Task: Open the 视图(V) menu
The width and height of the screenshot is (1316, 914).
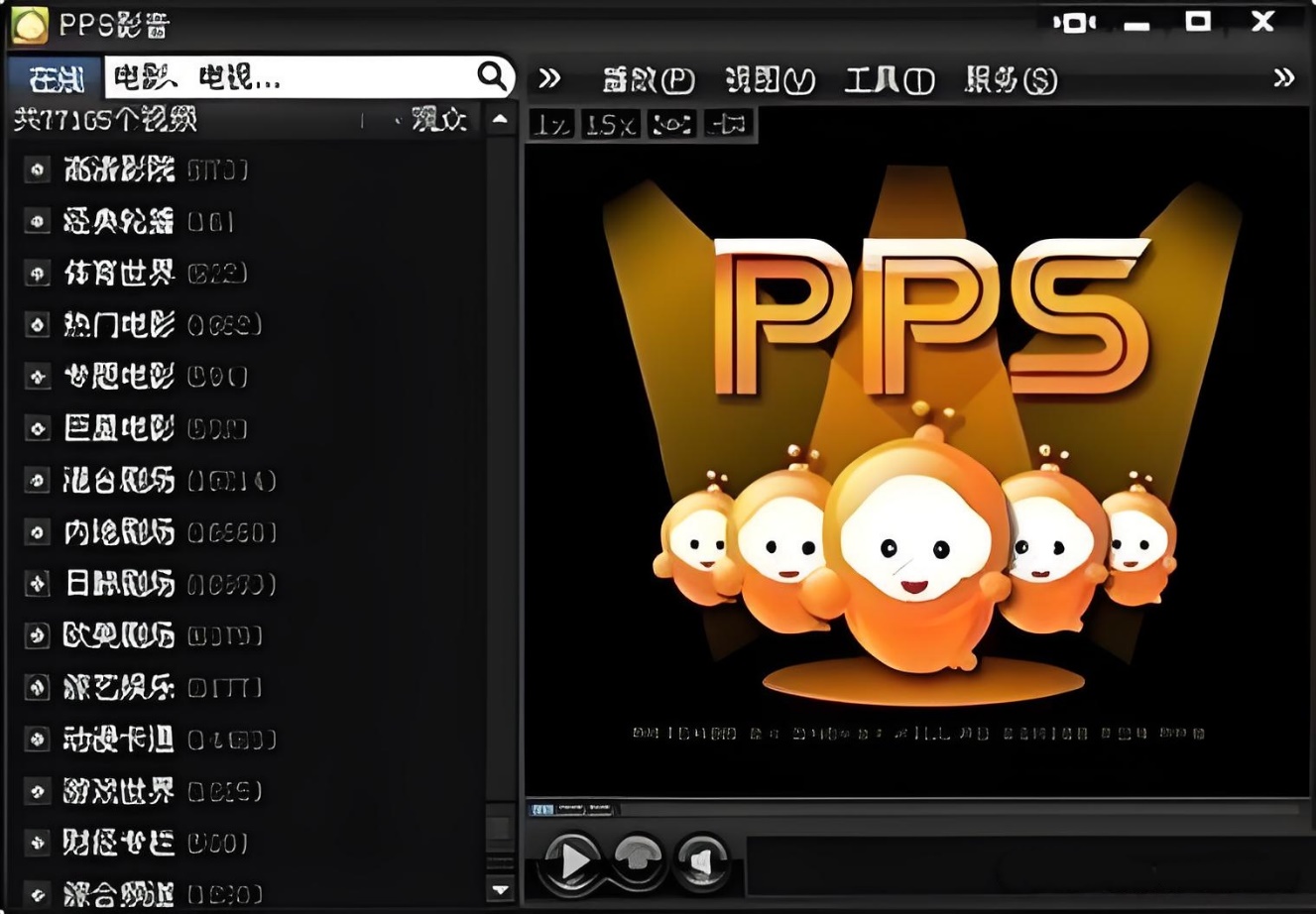Action: pos(770,79)
